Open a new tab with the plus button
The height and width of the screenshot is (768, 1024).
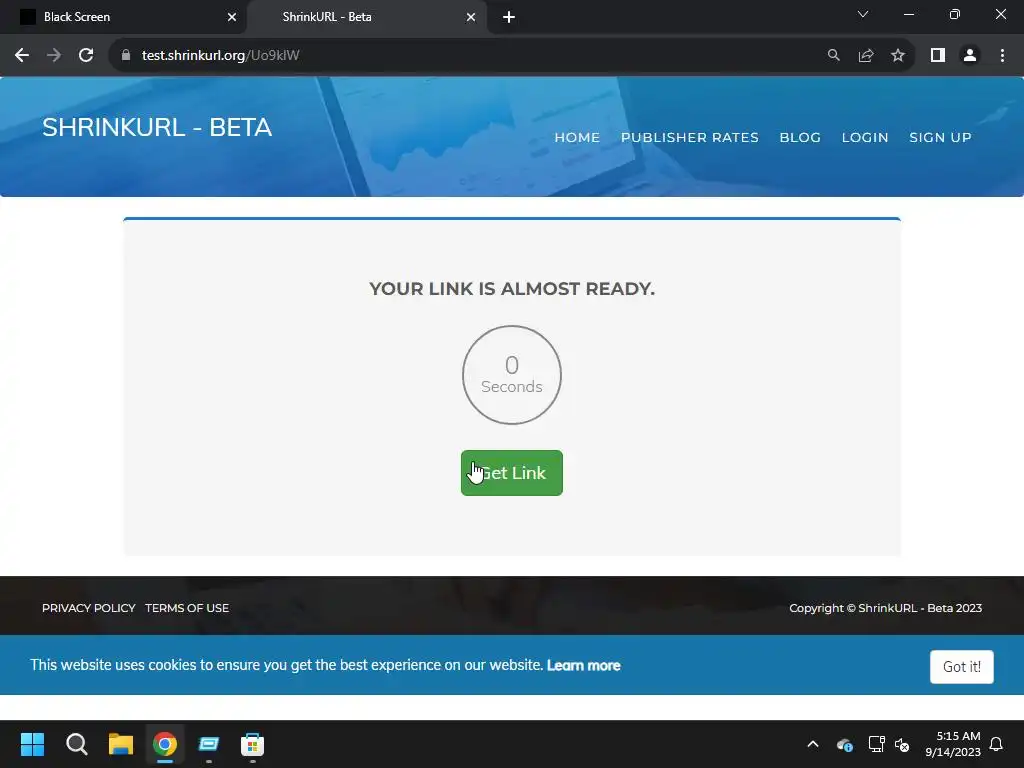click(509, 17)
